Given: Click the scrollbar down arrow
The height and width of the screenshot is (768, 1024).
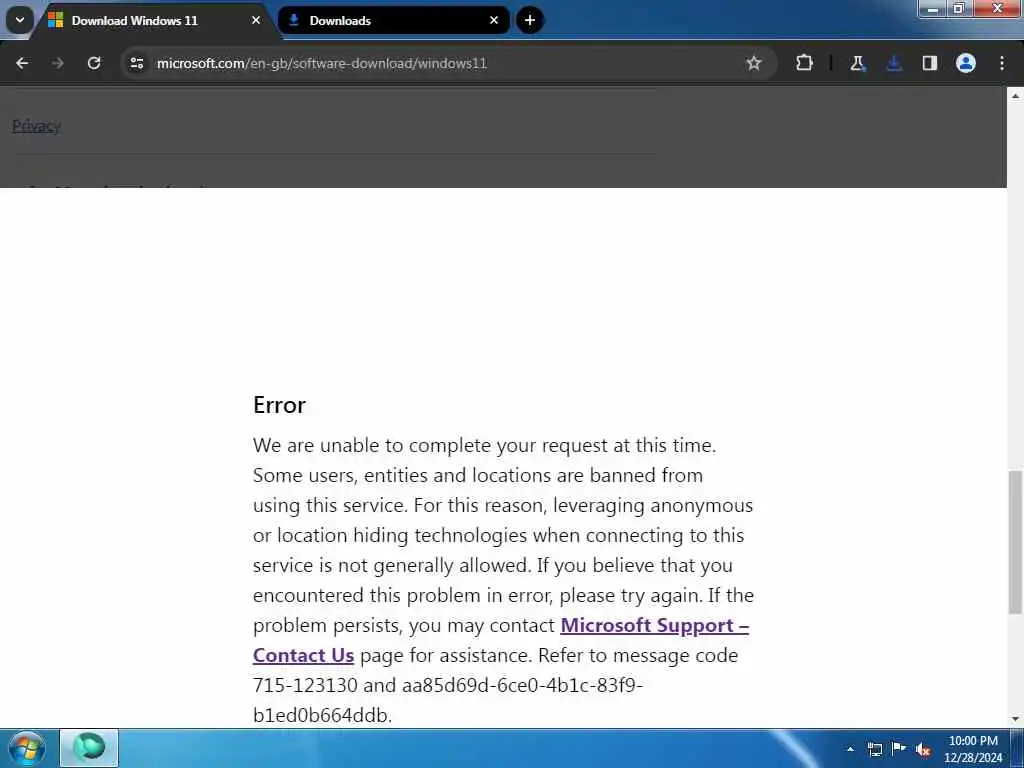Looking at the screenshot, I should point(1015,719).
